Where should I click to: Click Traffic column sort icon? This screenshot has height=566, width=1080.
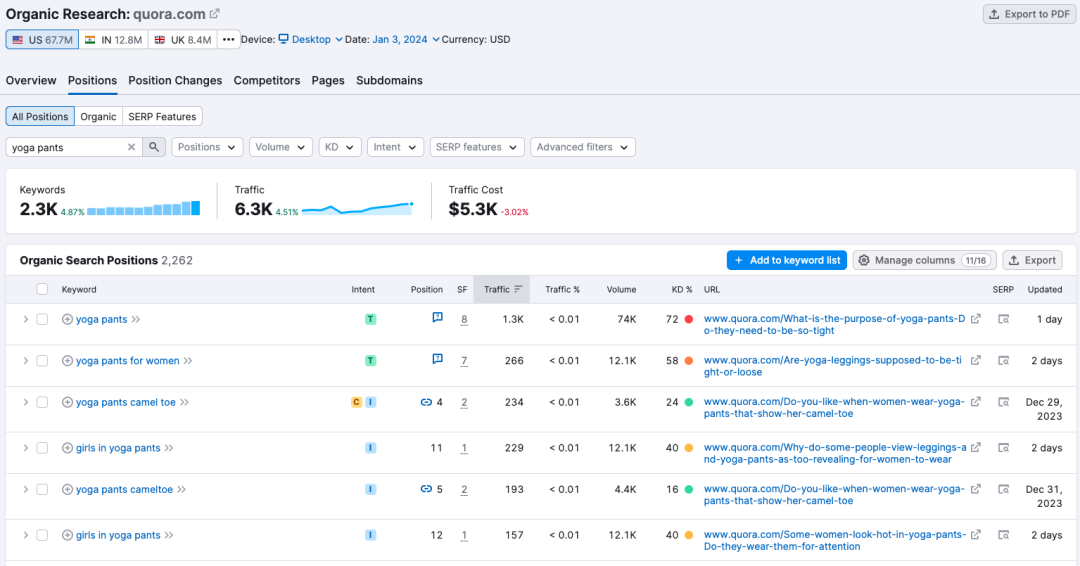click(x=519, y=289)
